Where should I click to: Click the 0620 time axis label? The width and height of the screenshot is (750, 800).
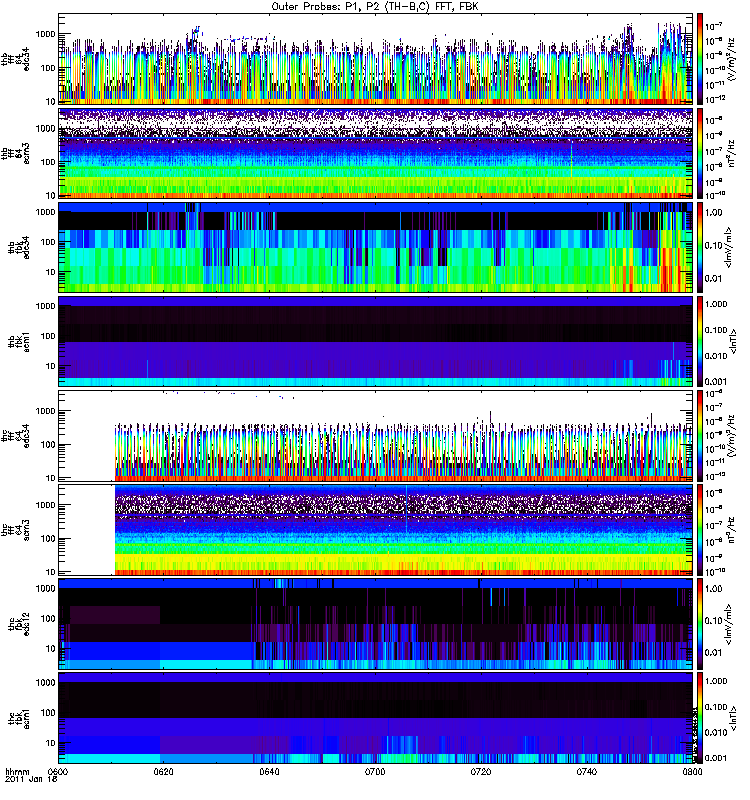pos(164,772)
